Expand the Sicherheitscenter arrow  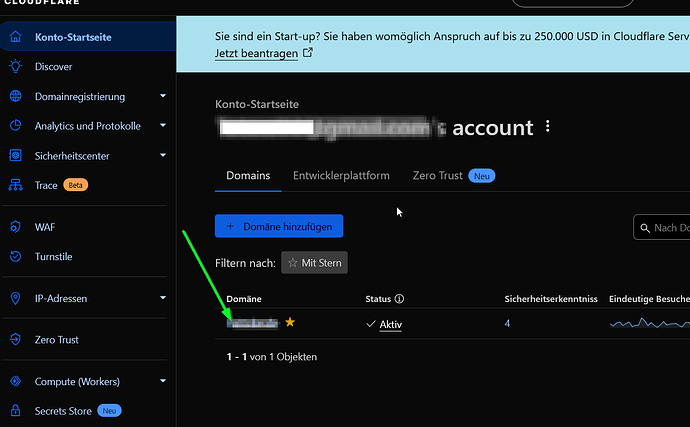click(x=163, y=155)
